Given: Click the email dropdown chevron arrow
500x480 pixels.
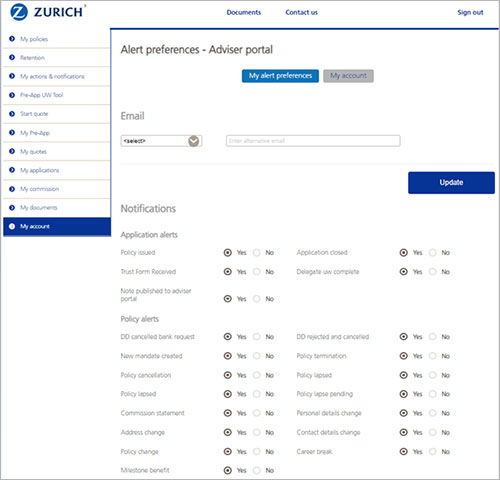Looking at the screenshot, I should (x=194, y=141).
